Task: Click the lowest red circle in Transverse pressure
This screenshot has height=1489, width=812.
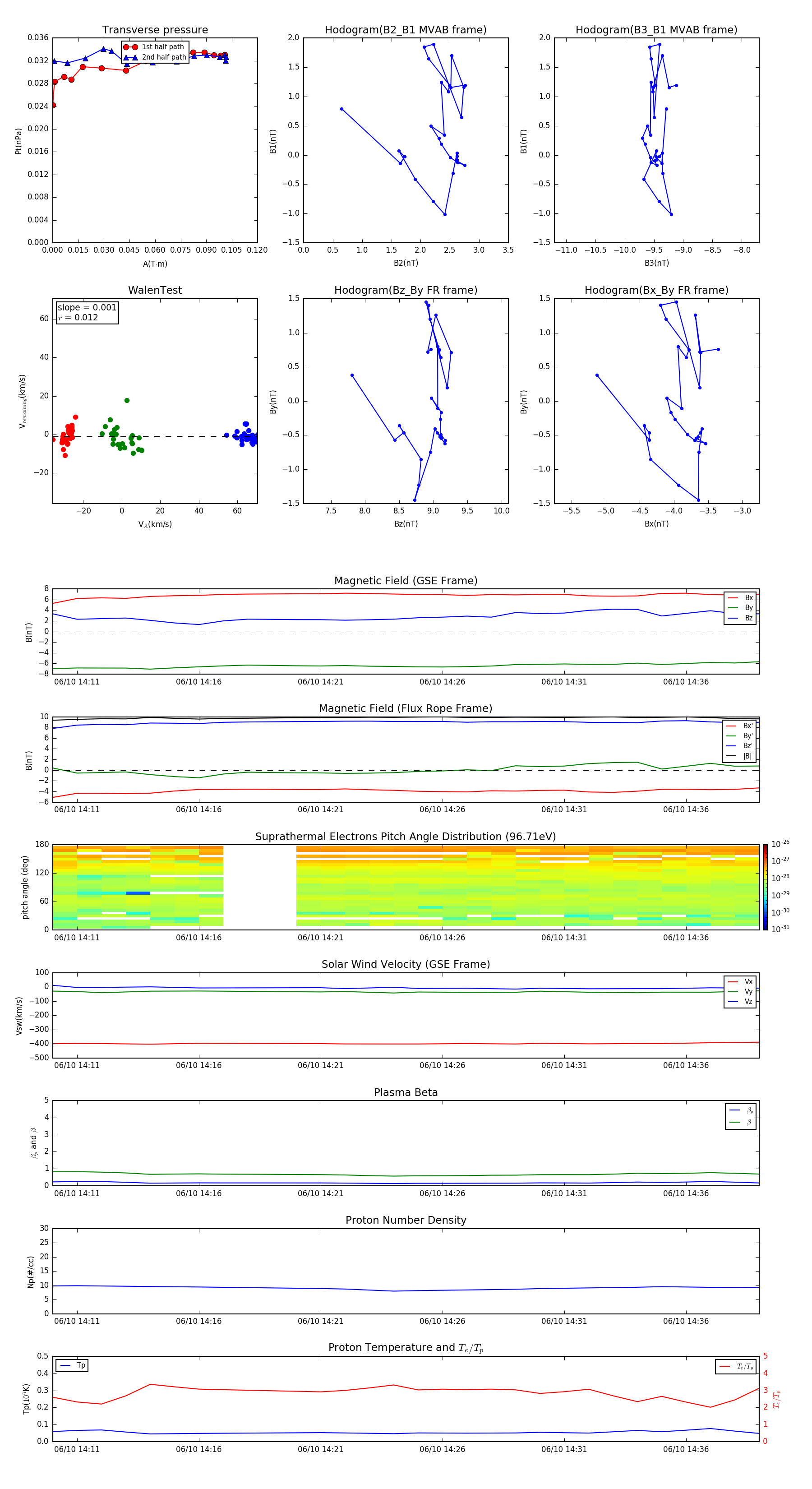Action: (53, 105)
